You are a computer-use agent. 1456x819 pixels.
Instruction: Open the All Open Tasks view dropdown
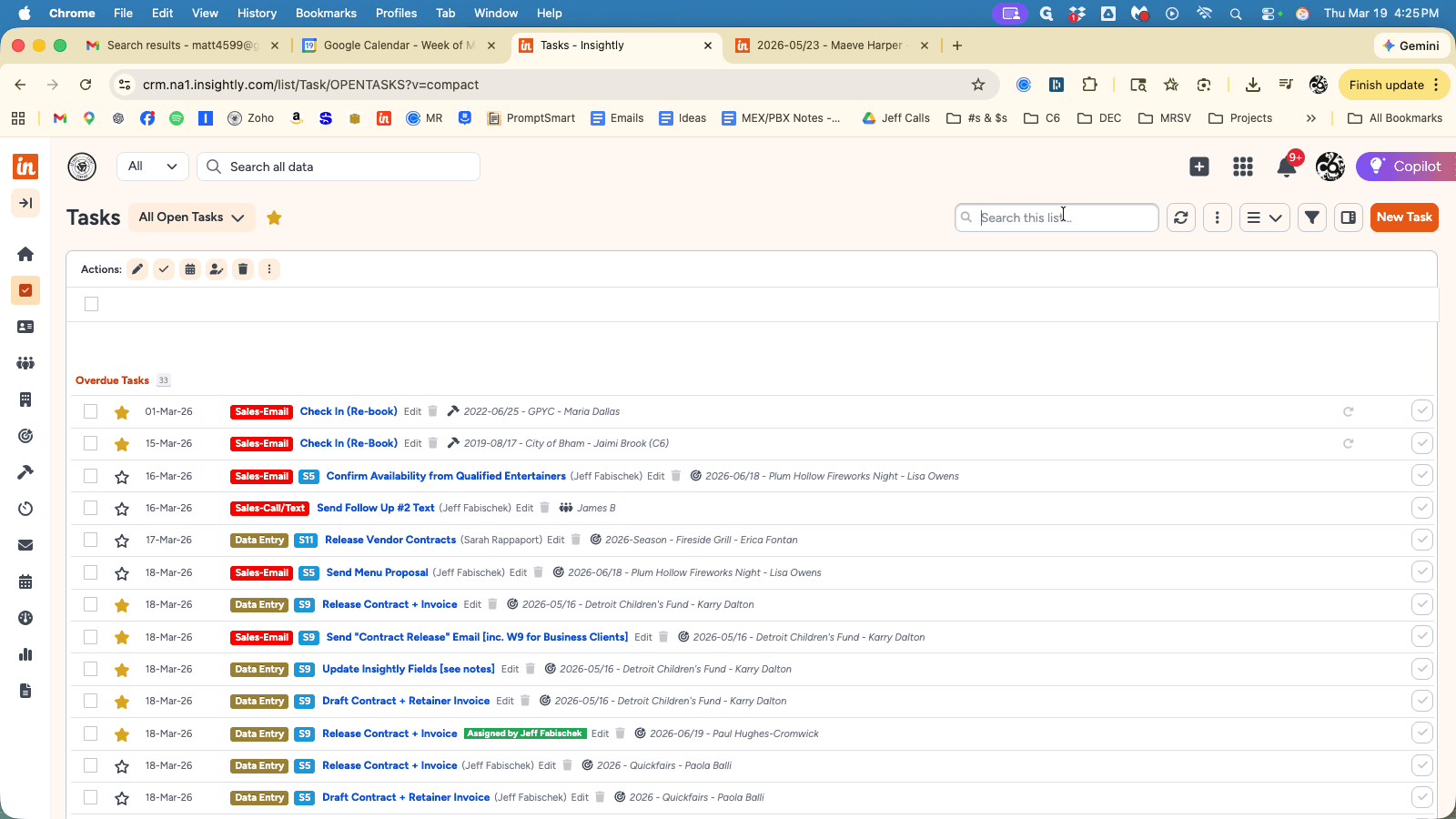(191, 217)
